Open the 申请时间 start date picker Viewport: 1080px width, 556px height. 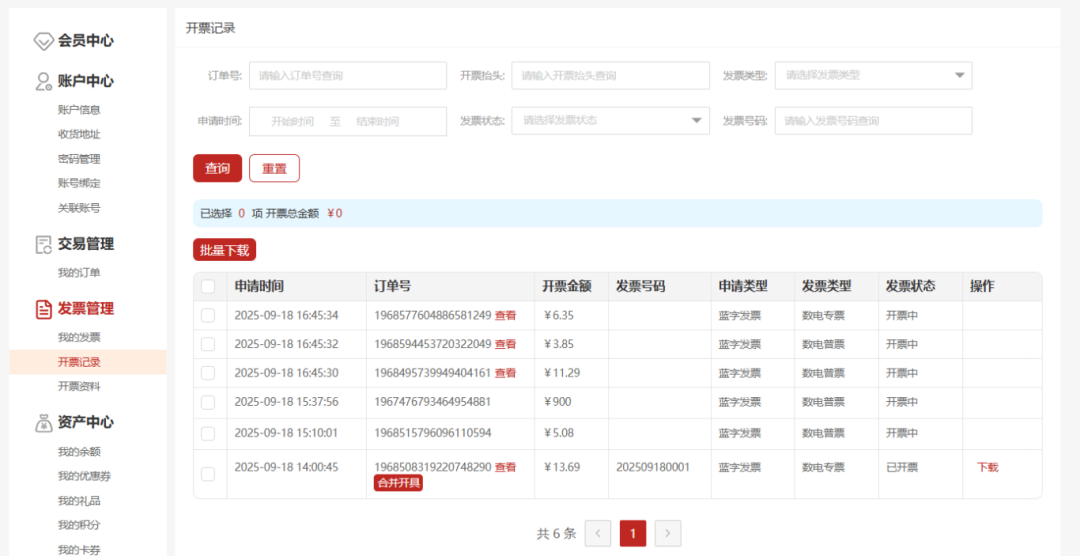click(294, 122)
